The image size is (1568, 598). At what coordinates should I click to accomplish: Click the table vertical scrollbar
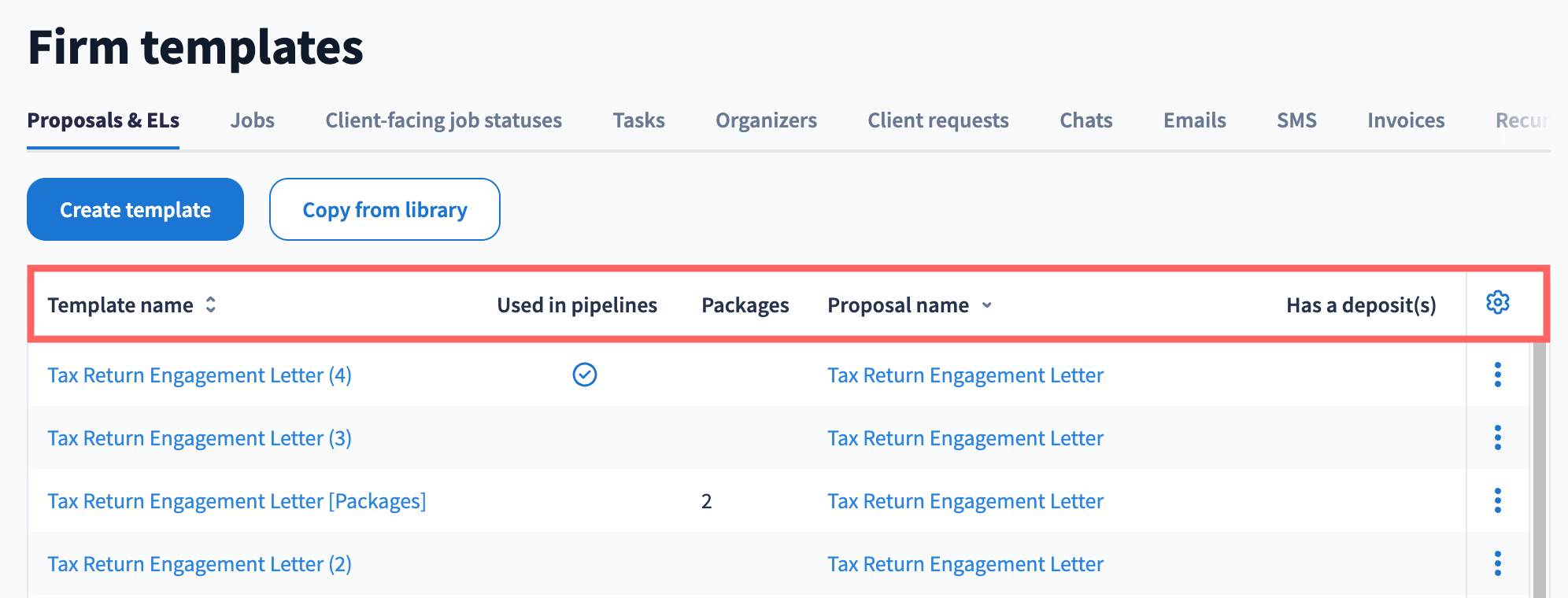[1539, 470]
